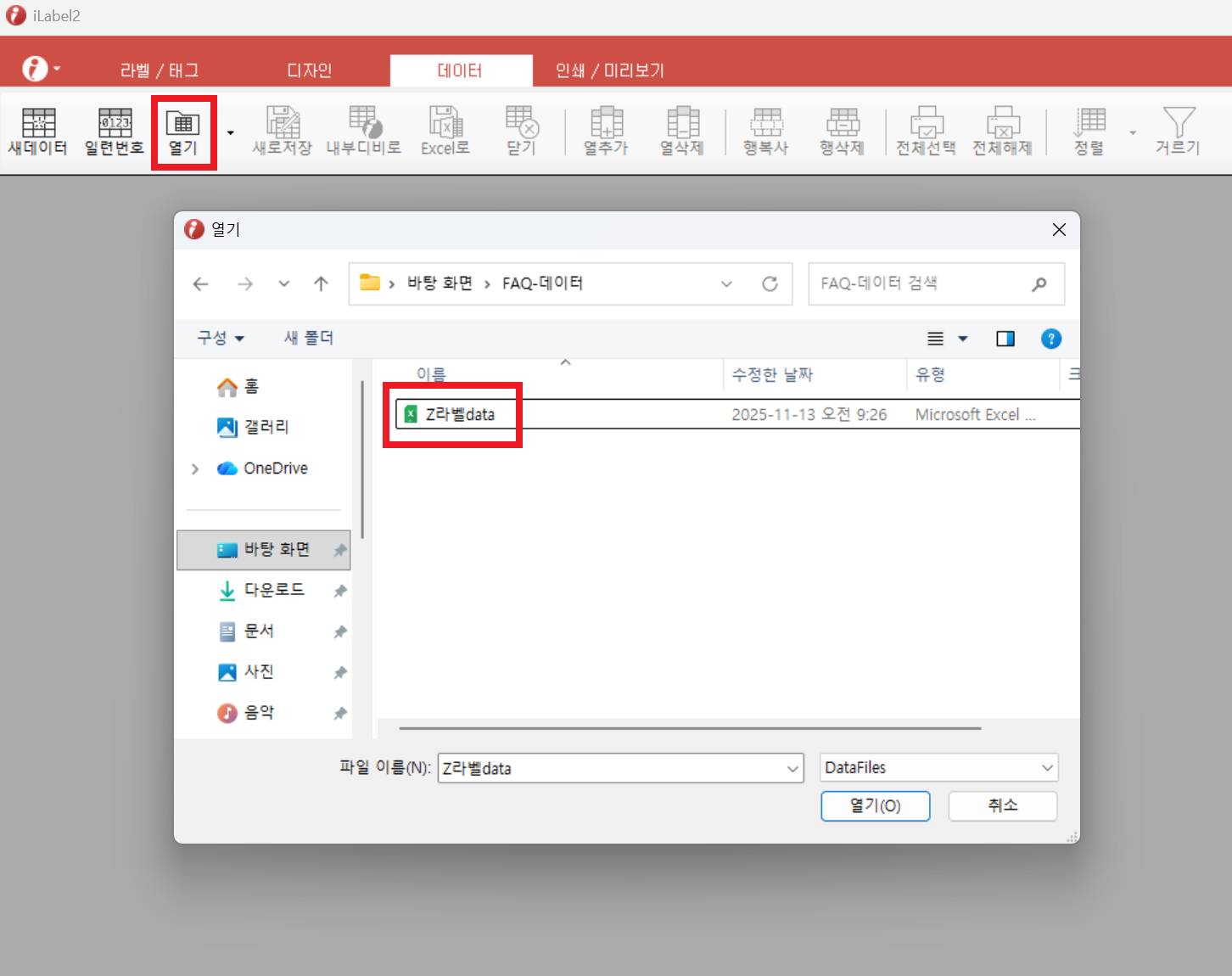This screenshot has width=1232, height=976.
Task: Click the 새데이터 (new data) toolbar icon
Action: tap(38, 132)
